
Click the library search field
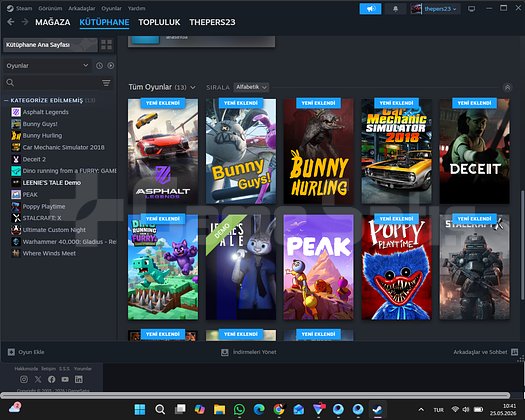(x=57, y=83)
